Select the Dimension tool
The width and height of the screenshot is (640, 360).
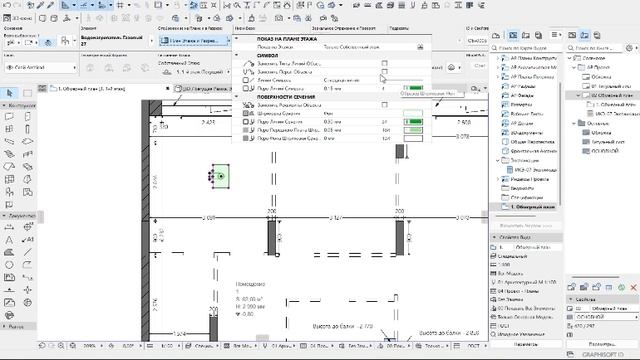[9, 227]
